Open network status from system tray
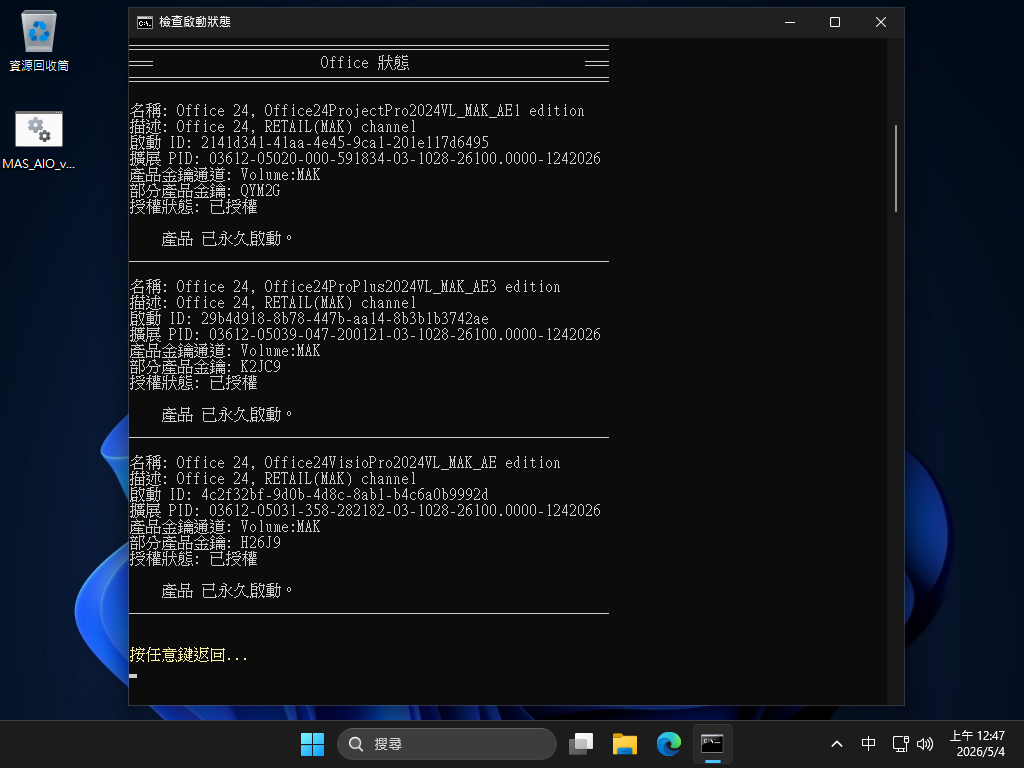Viewport: 1024px width, 768px height. pyautogui.click(x=901, y=744)
